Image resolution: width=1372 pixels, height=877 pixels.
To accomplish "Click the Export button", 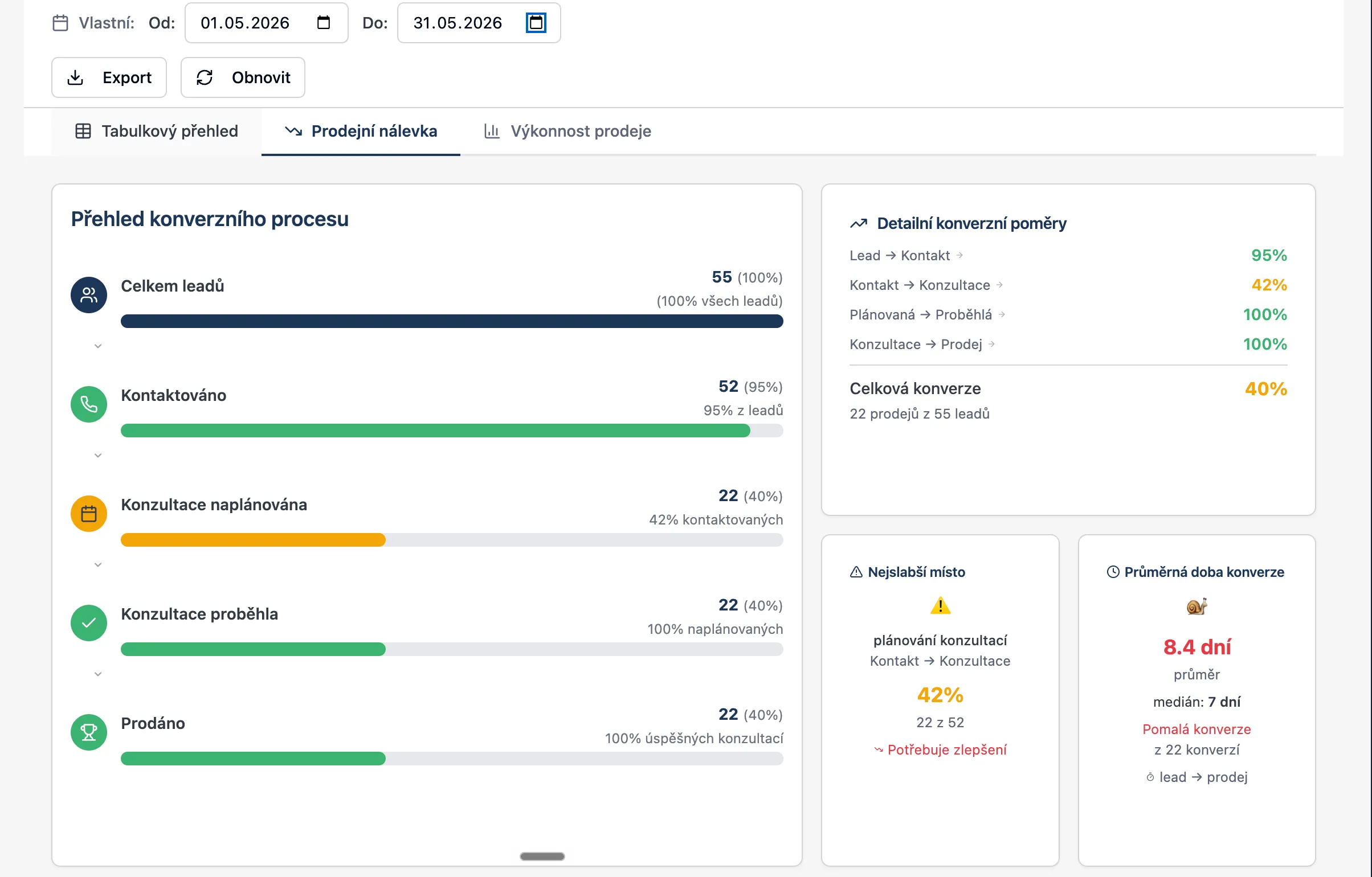I will 109,77.
